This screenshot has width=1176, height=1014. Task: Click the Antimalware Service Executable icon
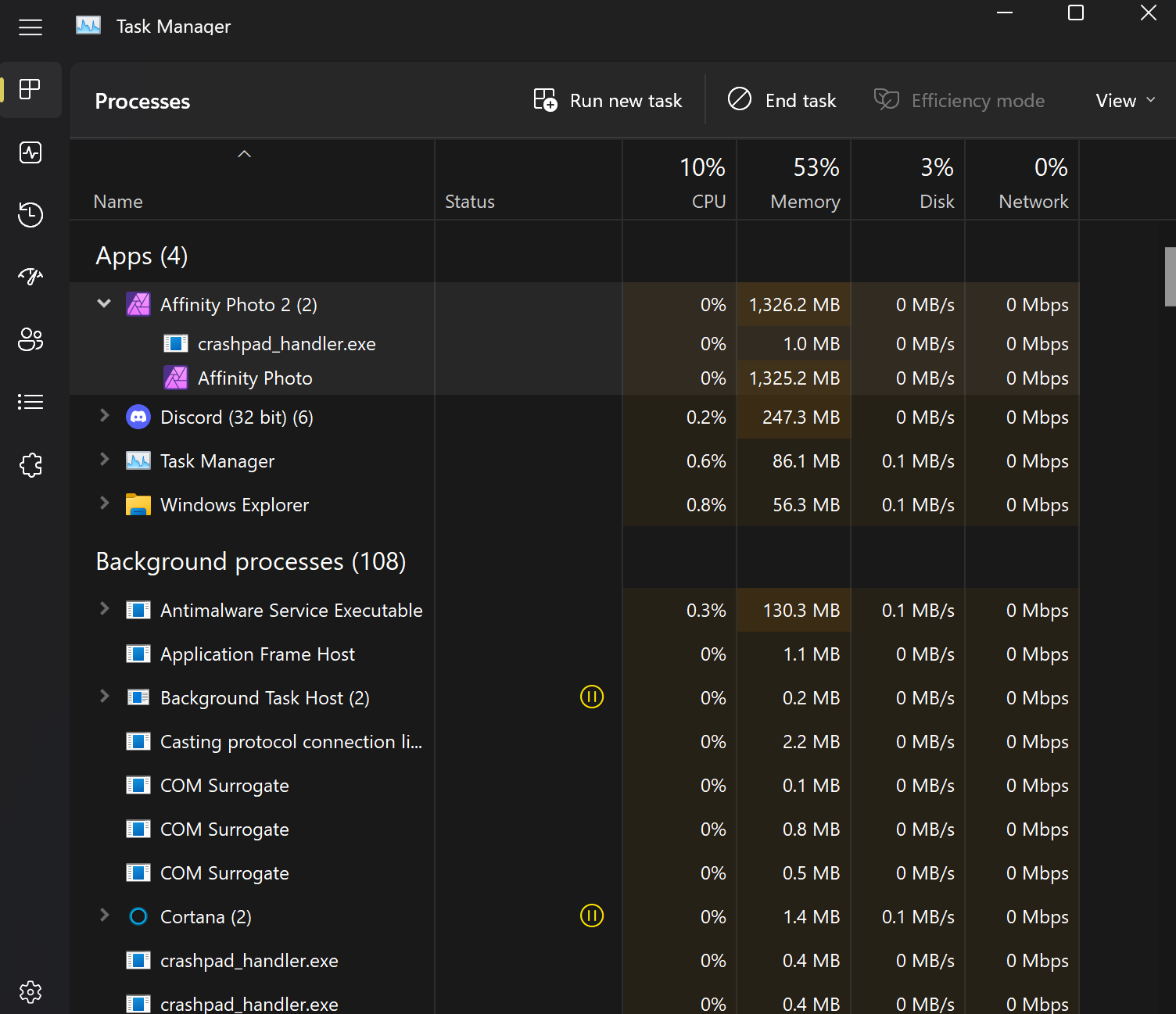[x=138, y=610]
